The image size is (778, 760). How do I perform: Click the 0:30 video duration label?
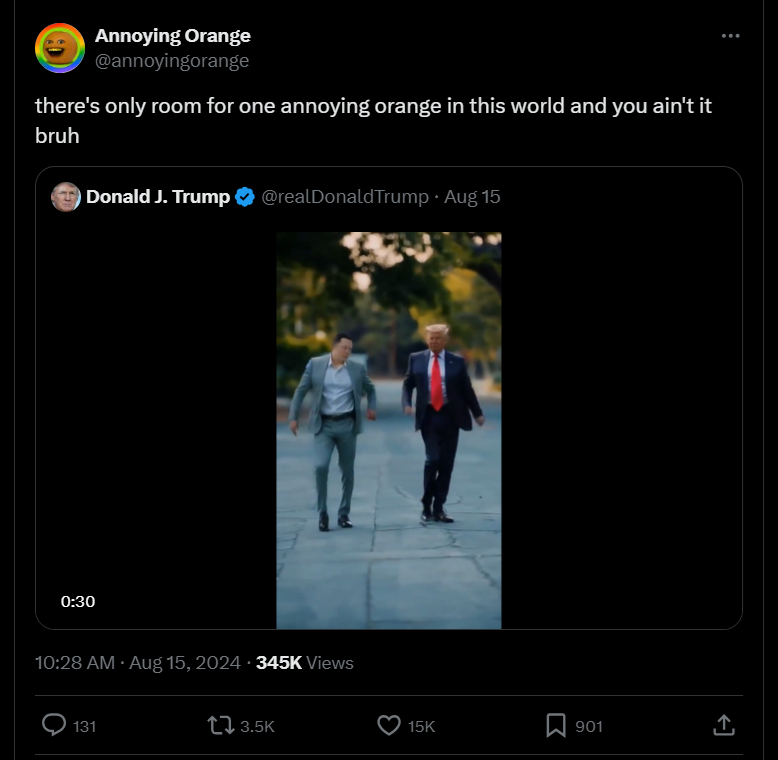coord(78,601)
